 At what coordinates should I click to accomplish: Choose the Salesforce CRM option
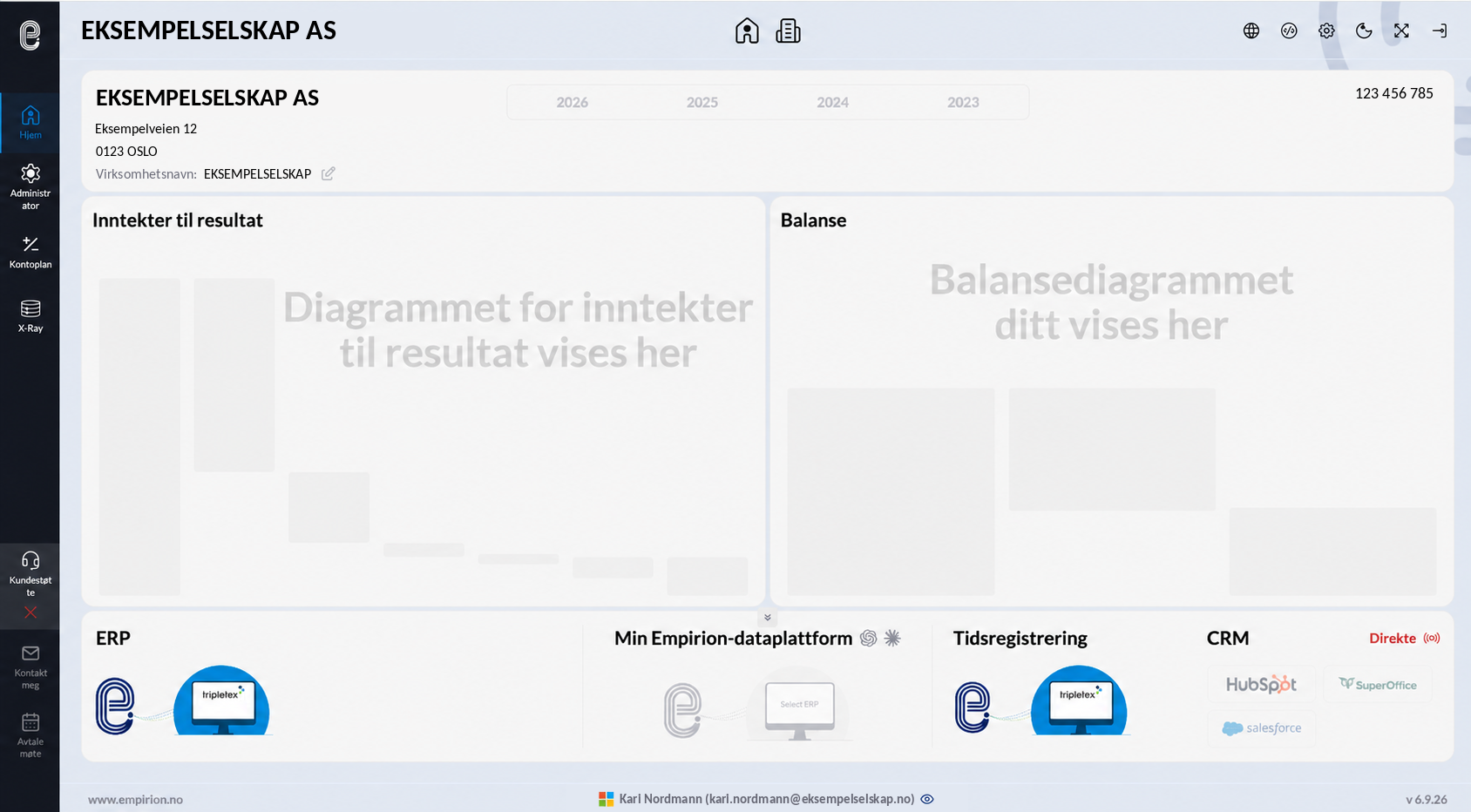(1261, 728)
